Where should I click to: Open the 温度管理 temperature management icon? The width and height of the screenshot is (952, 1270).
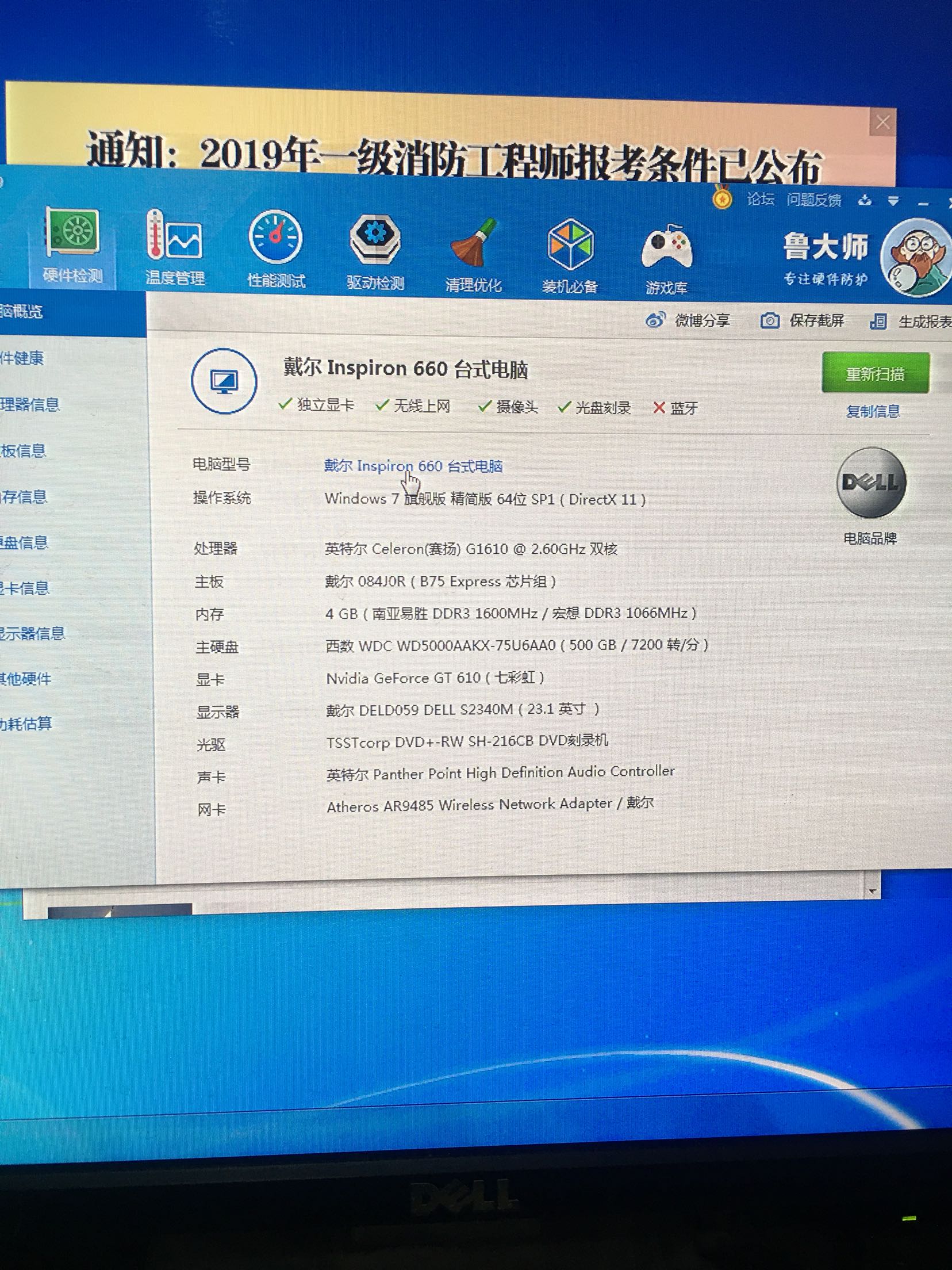click(x=175, y=247)
